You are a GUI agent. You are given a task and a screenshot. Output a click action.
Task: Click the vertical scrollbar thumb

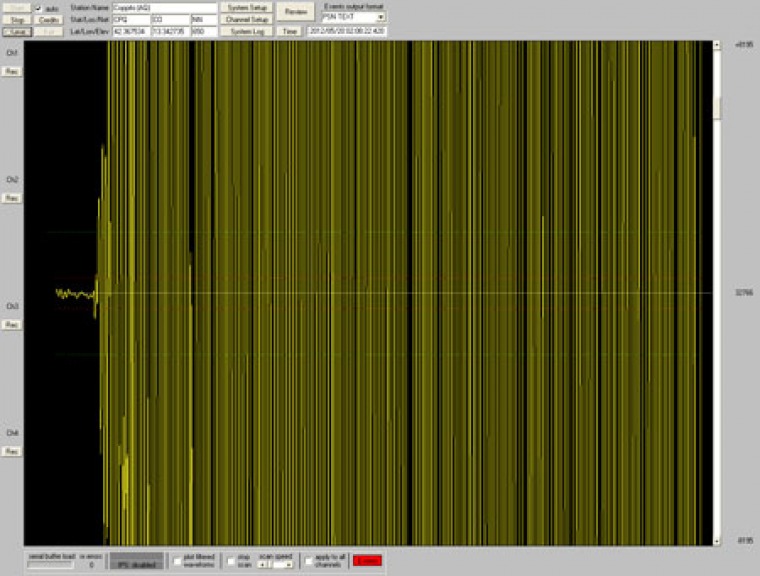click(717, 108)
